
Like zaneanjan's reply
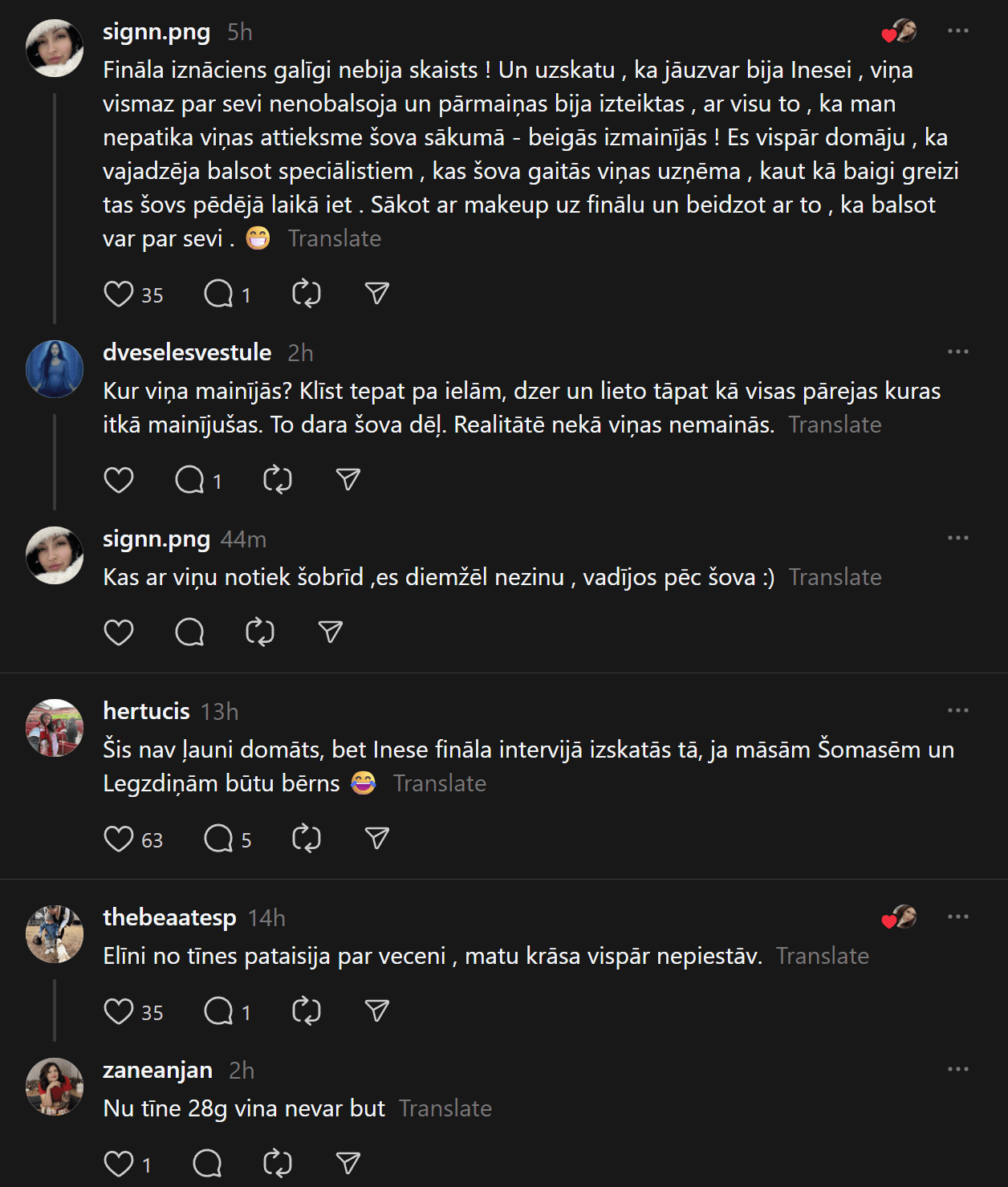tap(119, 1164)
